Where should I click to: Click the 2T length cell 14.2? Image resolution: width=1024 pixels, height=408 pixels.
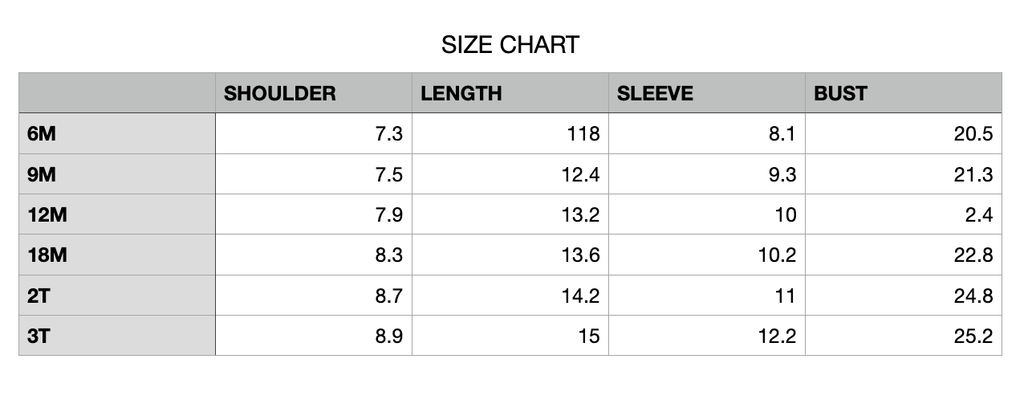(510, 295)
